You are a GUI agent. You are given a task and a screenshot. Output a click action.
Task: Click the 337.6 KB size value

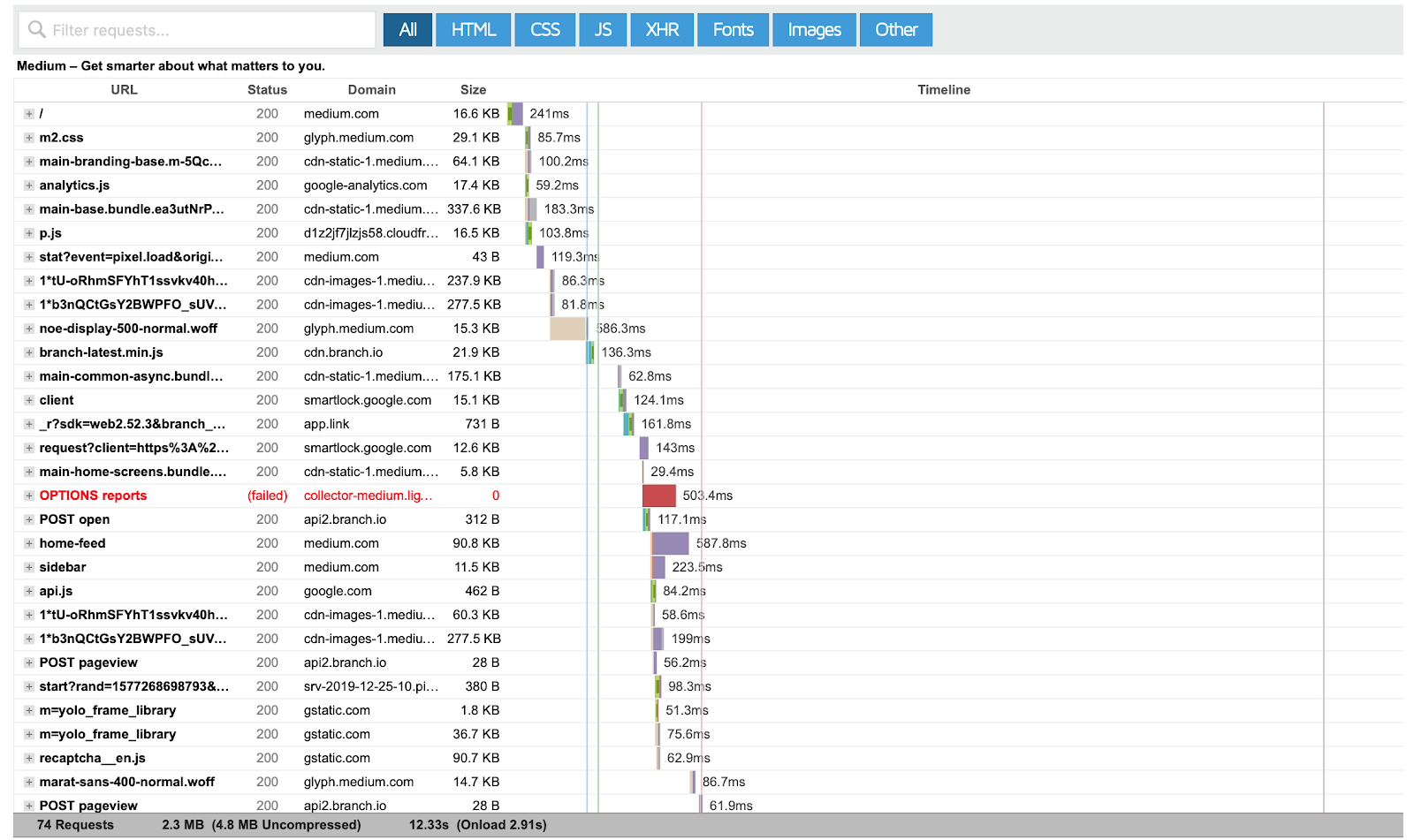coord(474,209)
